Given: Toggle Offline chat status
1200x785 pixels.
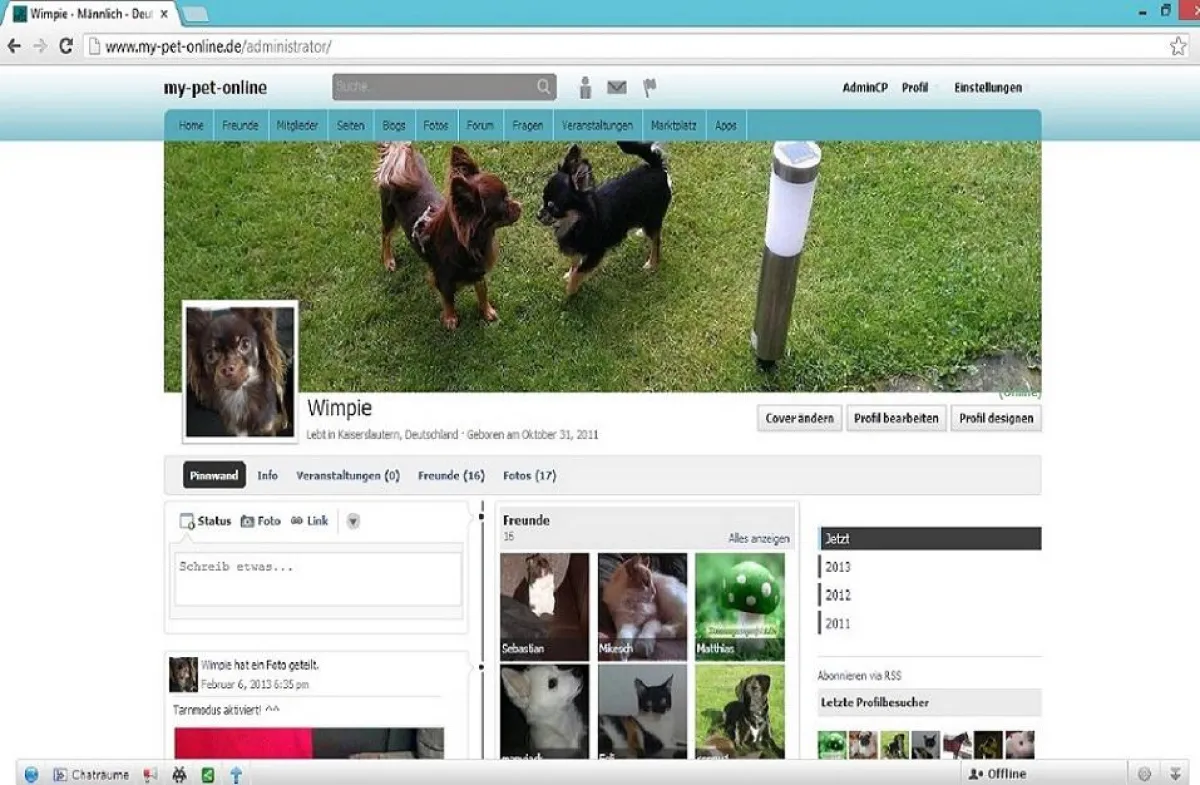Looking at the screenshot, I should pos(997,773).
